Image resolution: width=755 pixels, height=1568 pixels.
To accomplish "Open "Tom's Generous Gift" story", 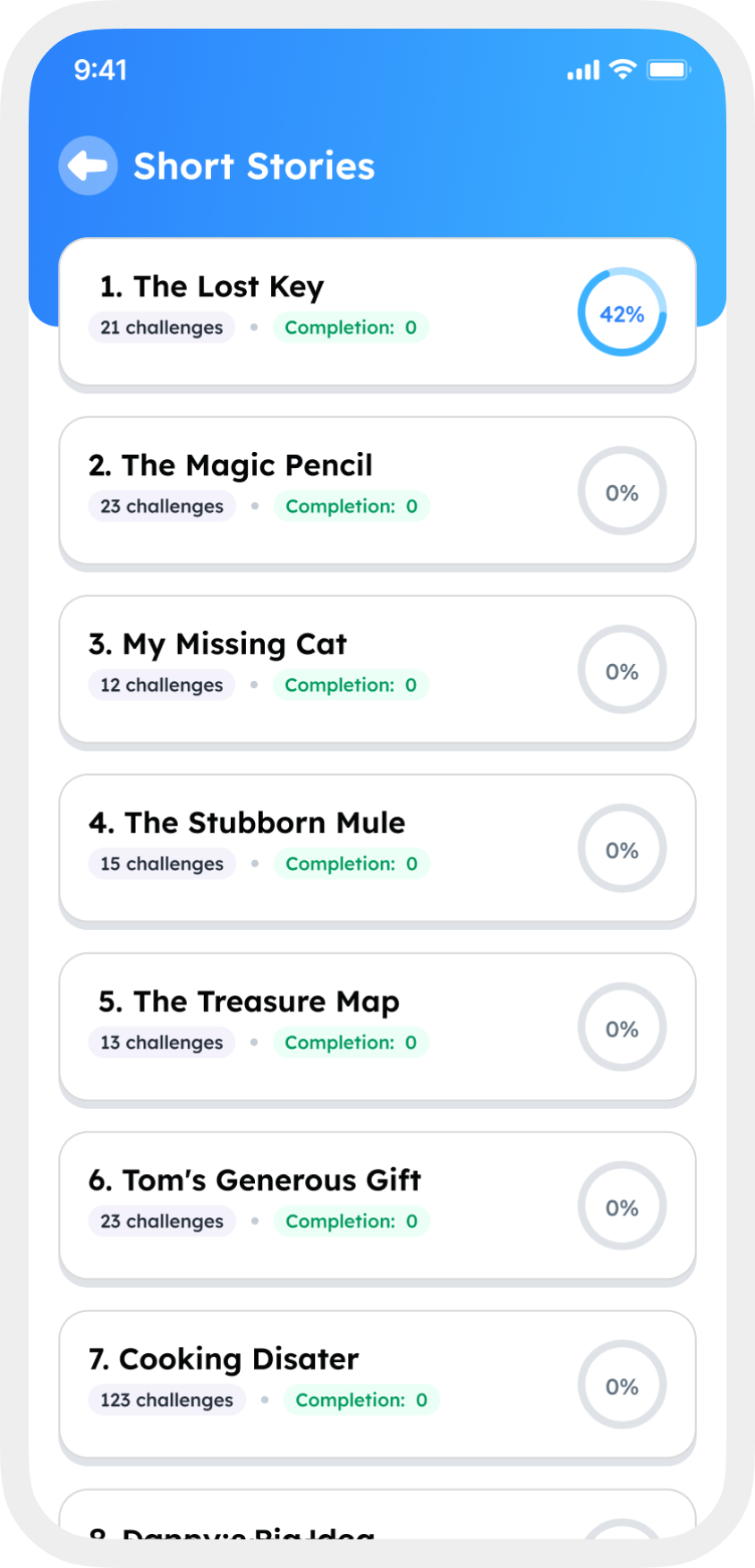I will point(254,1180).
